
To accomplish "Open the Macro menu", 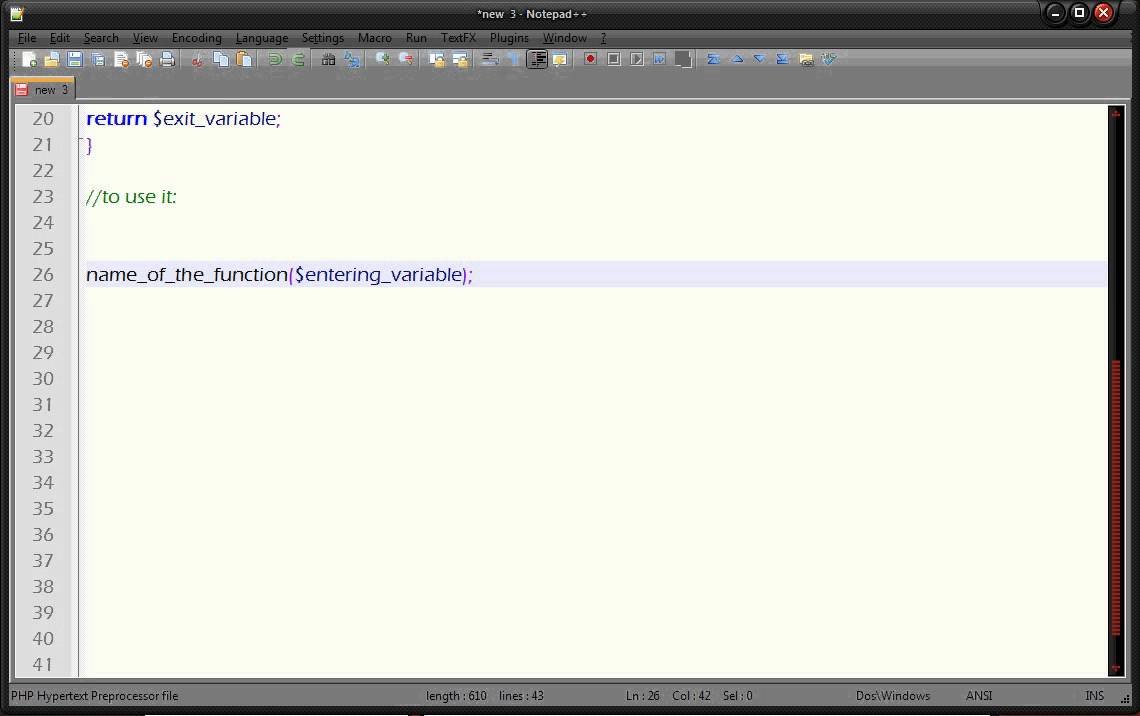I will coord(374,38).
